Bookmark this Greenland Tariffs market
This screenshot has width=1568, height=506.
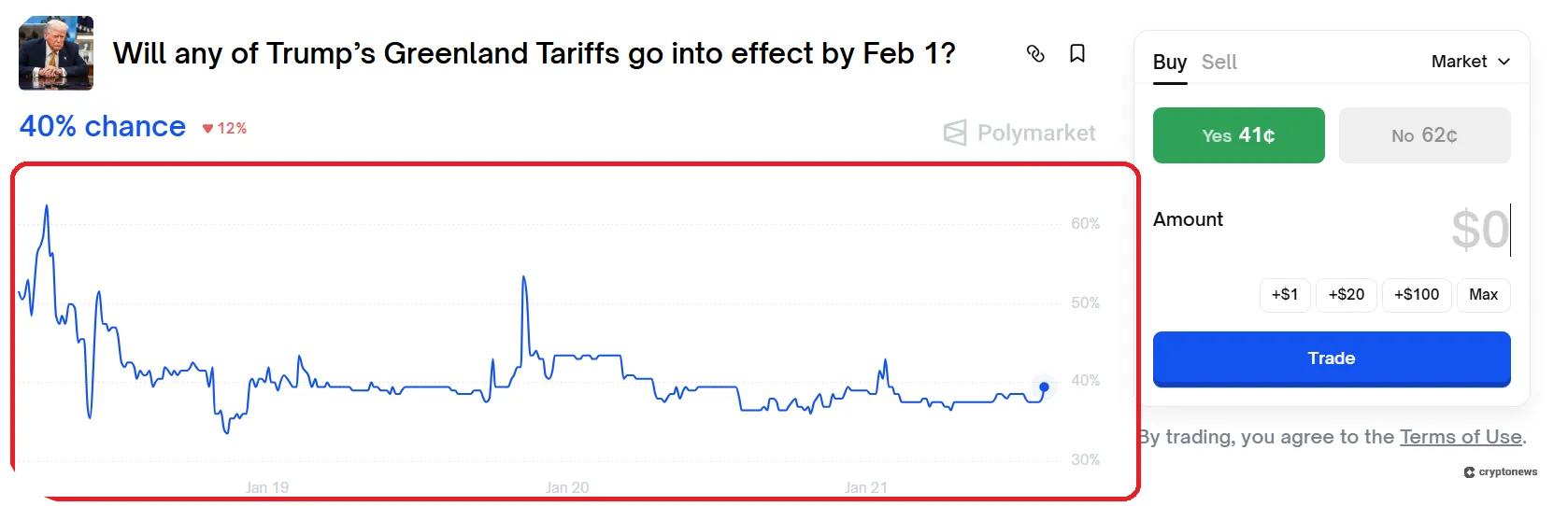(x=1077, y=54)
